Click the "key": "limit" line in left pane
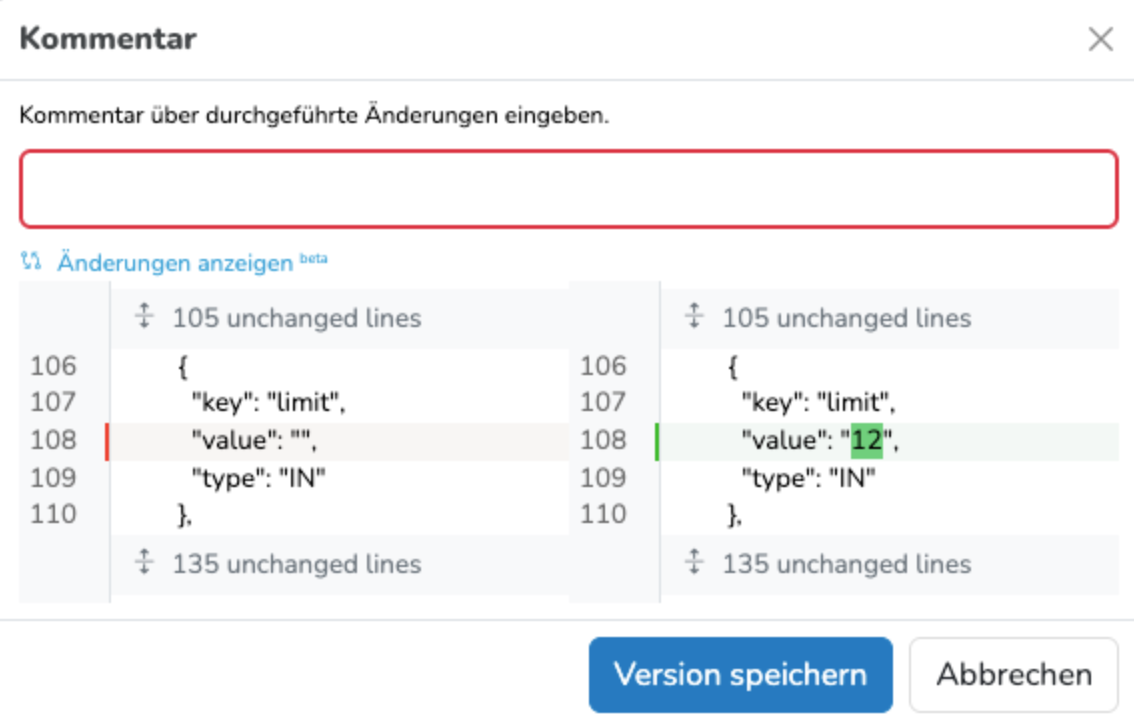Viewport: 1134px width, 716px height. 268,403
